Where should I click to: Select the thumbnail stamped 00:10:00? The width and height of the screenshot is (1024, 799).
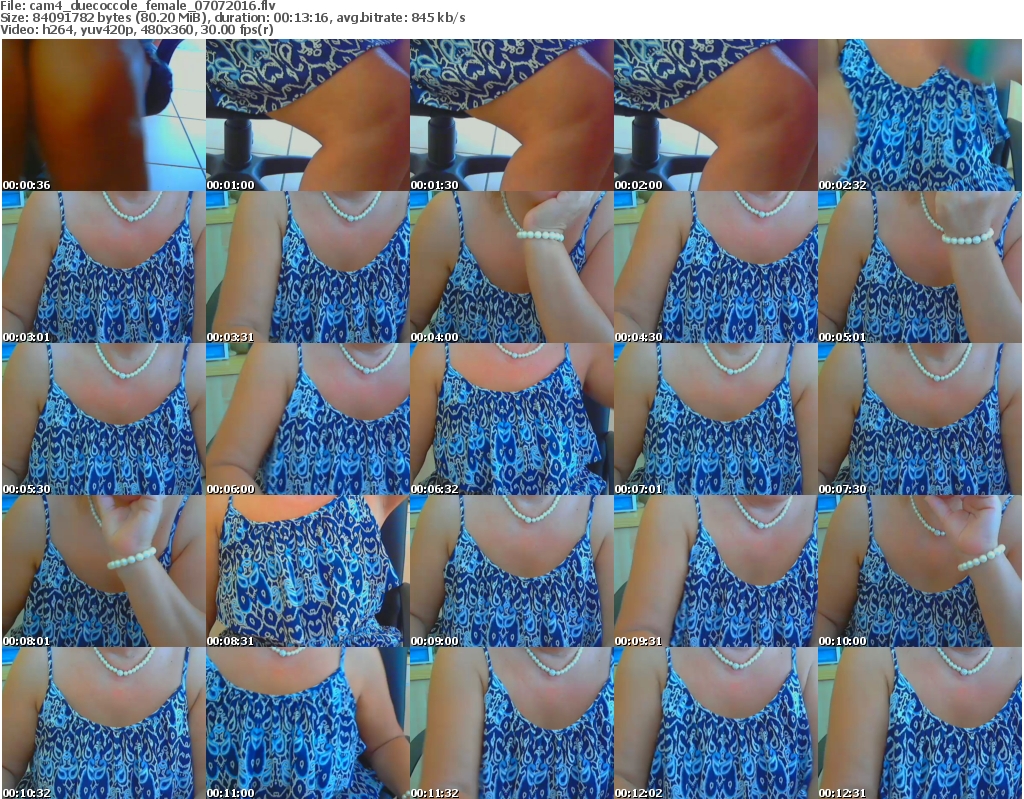[920, 572]
